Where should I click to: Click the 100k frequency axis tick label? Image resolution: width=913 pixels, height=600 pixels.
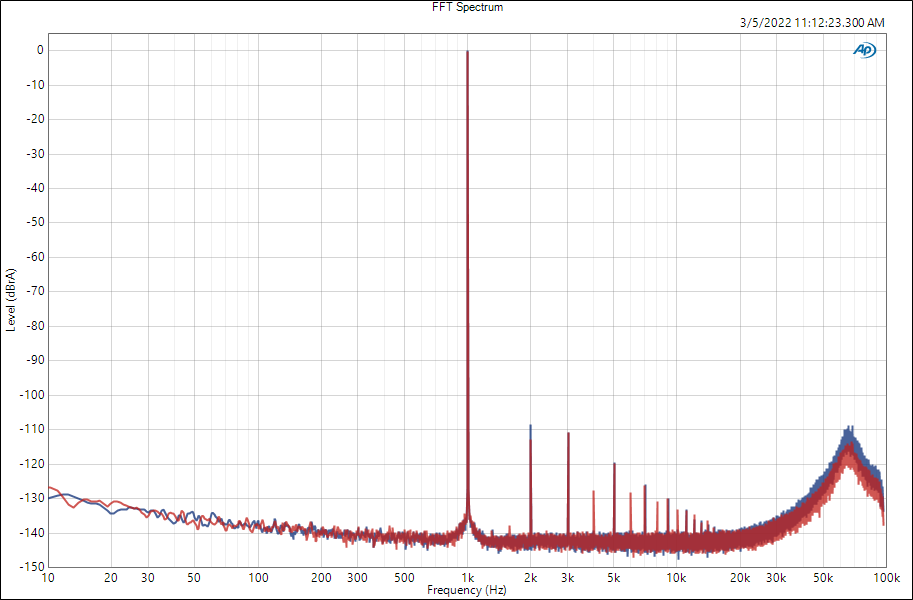pyautogui.click(x=884, y=578)
